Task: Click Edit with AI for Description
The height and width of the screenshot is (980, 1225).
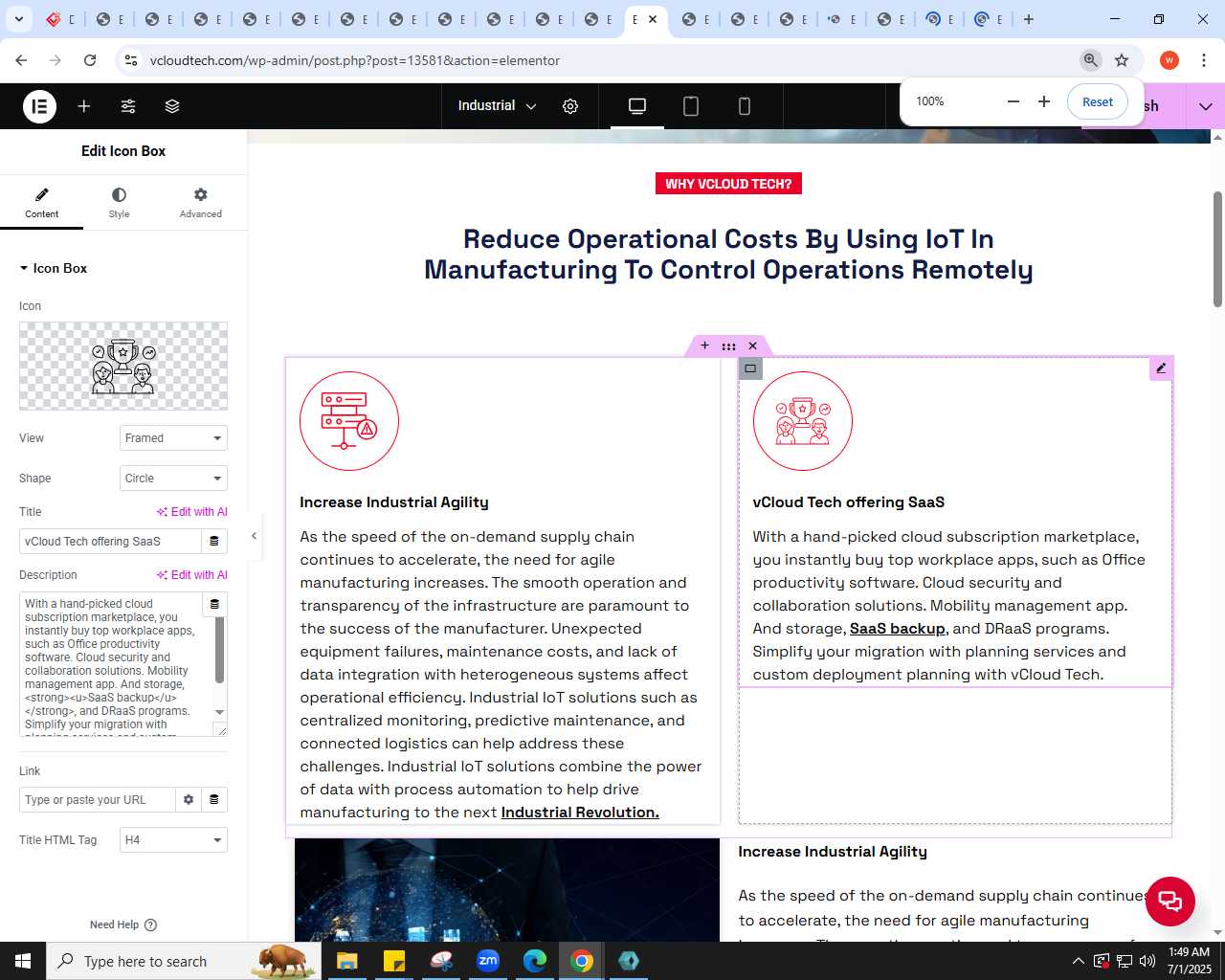Action: click(x=192, y=575)
